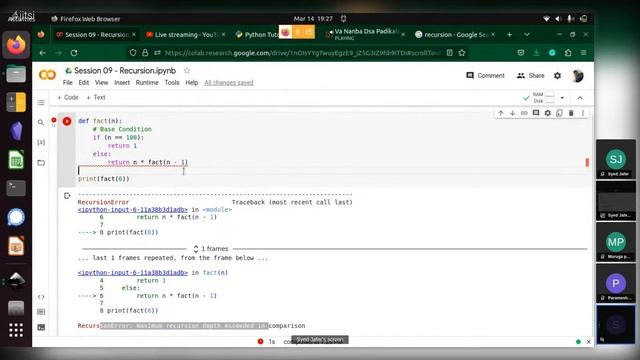The height and width of the screenshot is (360, 640).
Task: Close the bottom status bar
Action: (589, 342)
